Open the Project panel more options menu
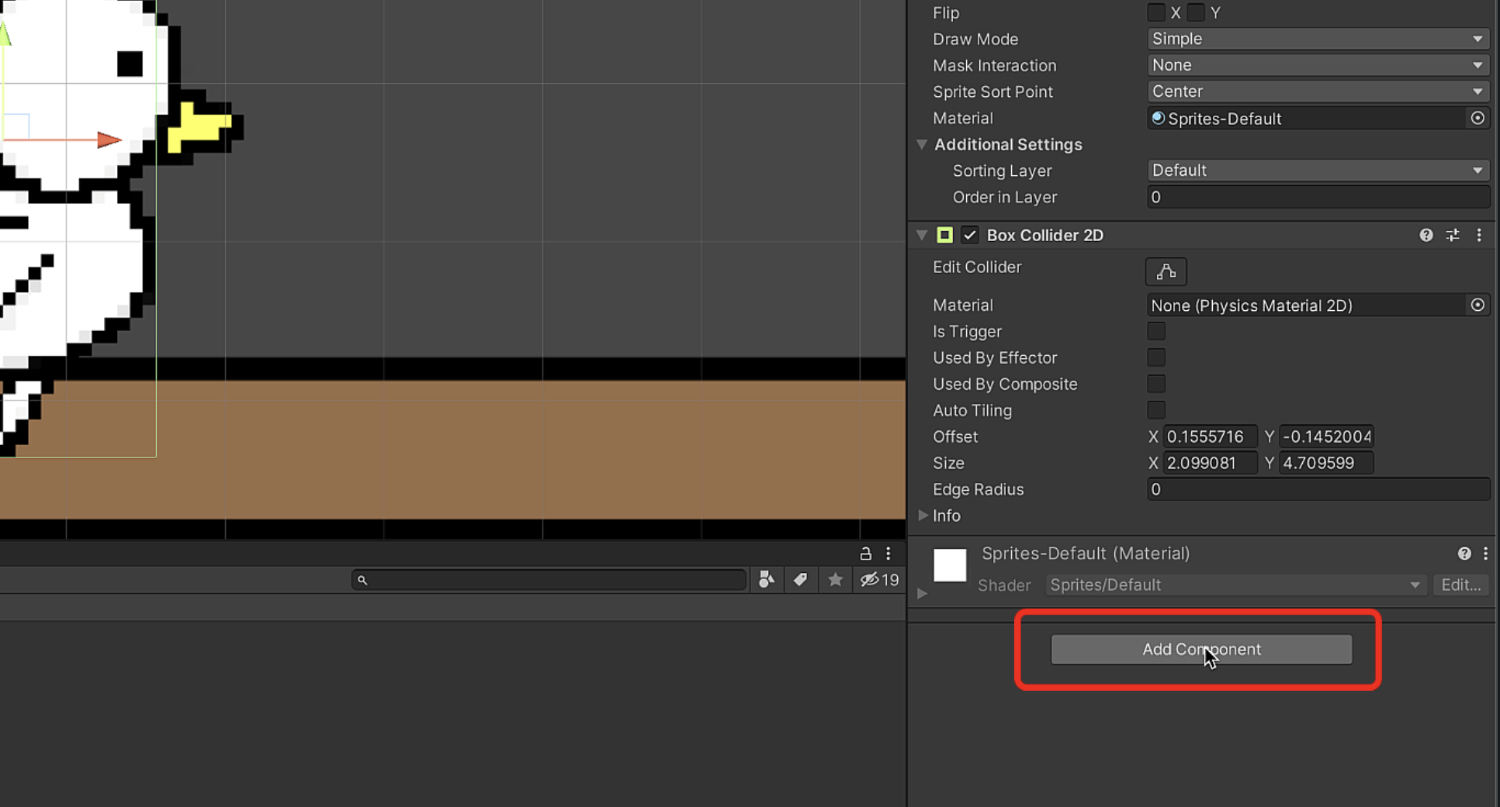Image resolution: width=1500 pixels, height=807 pixels. [888, 553]
